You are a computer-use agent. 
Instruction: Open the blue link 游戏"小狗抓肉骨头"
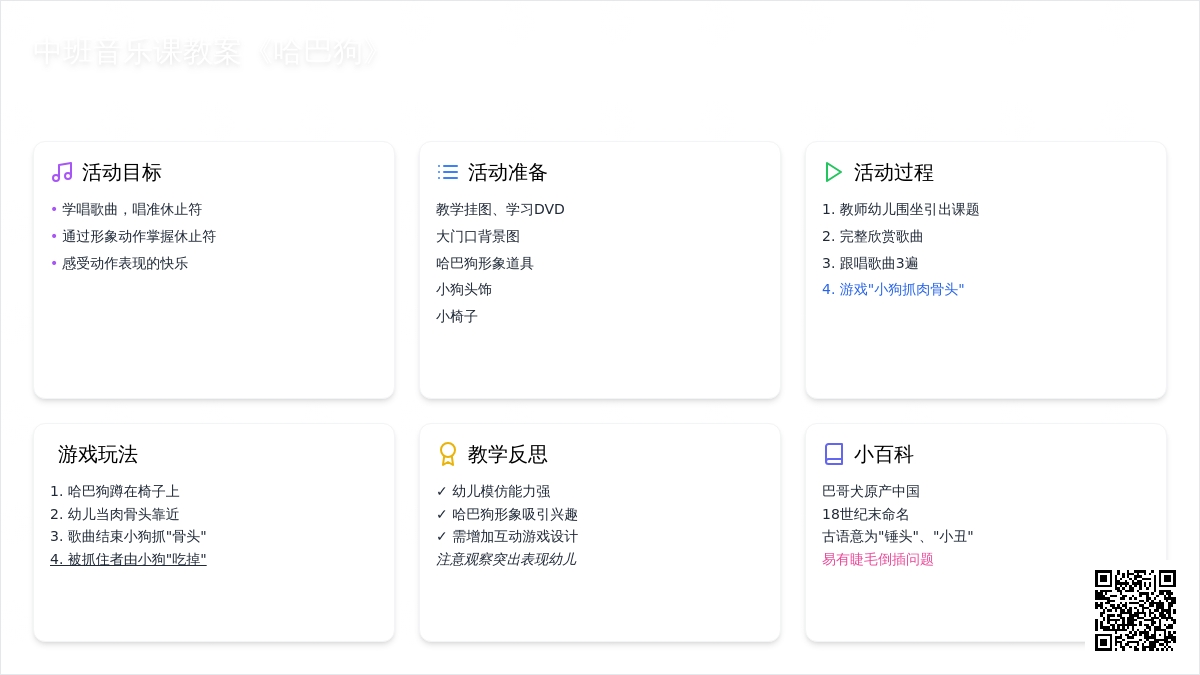coord(893,289)
